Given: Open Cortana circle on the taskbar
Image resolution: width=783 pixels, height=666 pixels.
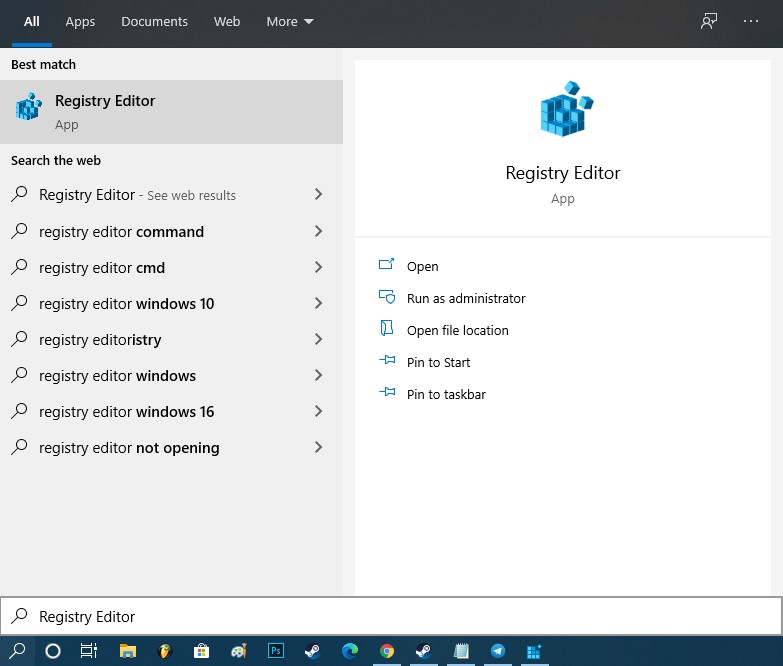Looking at the screenshot, I should (53, 651).
